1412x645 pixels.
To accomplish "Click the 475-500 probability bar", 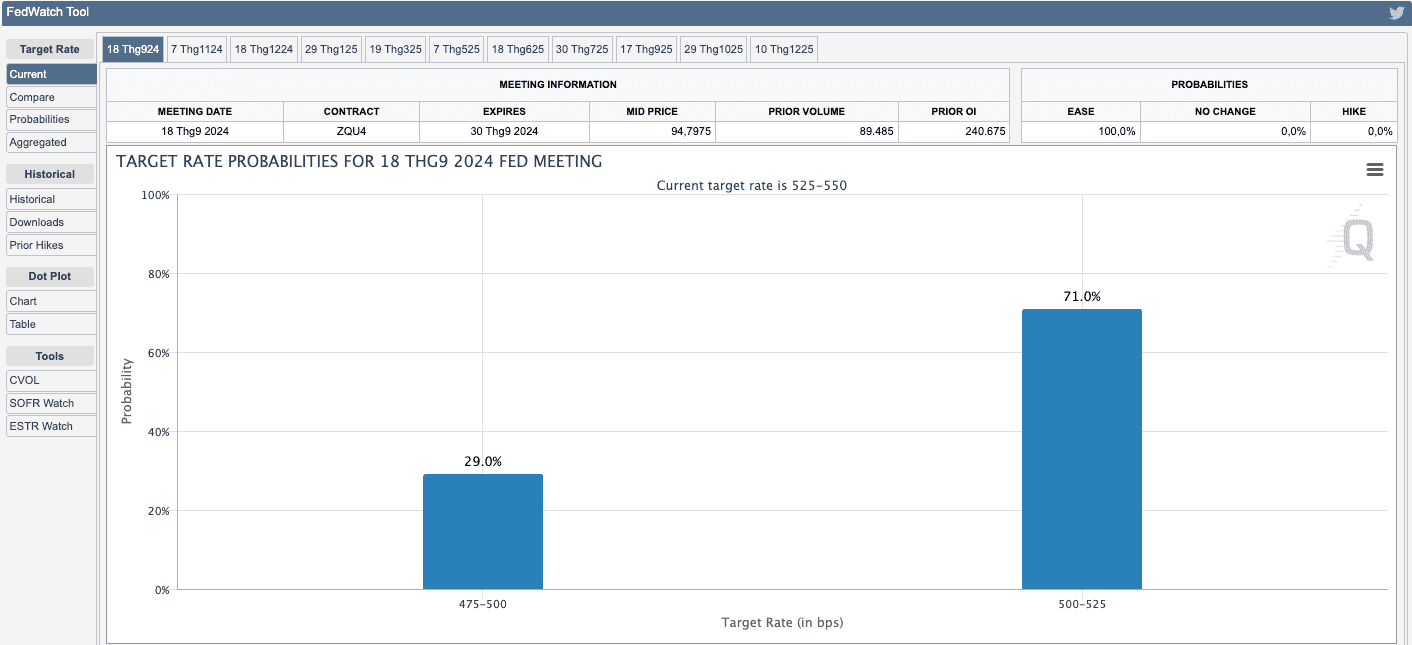I will pyautogui.click(x=482, y=532).
